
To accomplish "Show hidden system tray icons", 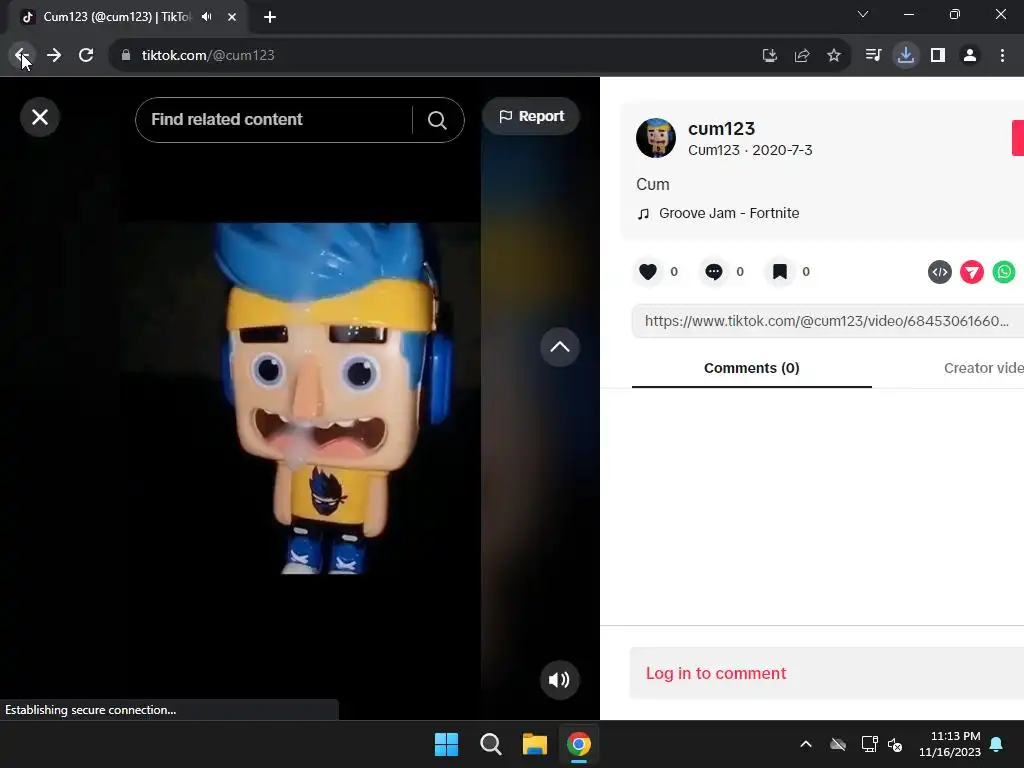I will (806, 744).
